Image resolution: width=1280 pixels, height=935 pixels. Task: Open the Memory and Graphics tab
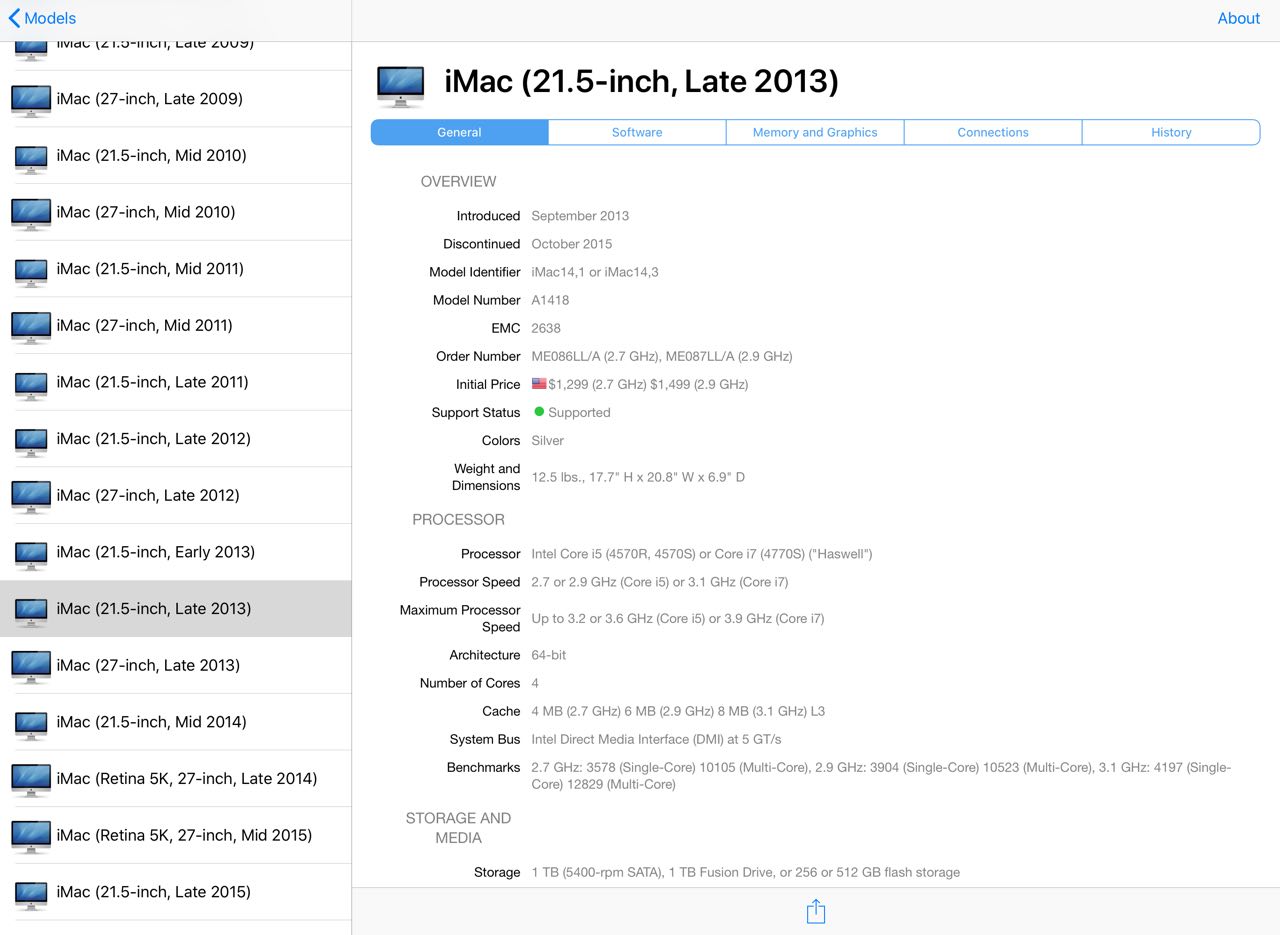tap(815, 132)
